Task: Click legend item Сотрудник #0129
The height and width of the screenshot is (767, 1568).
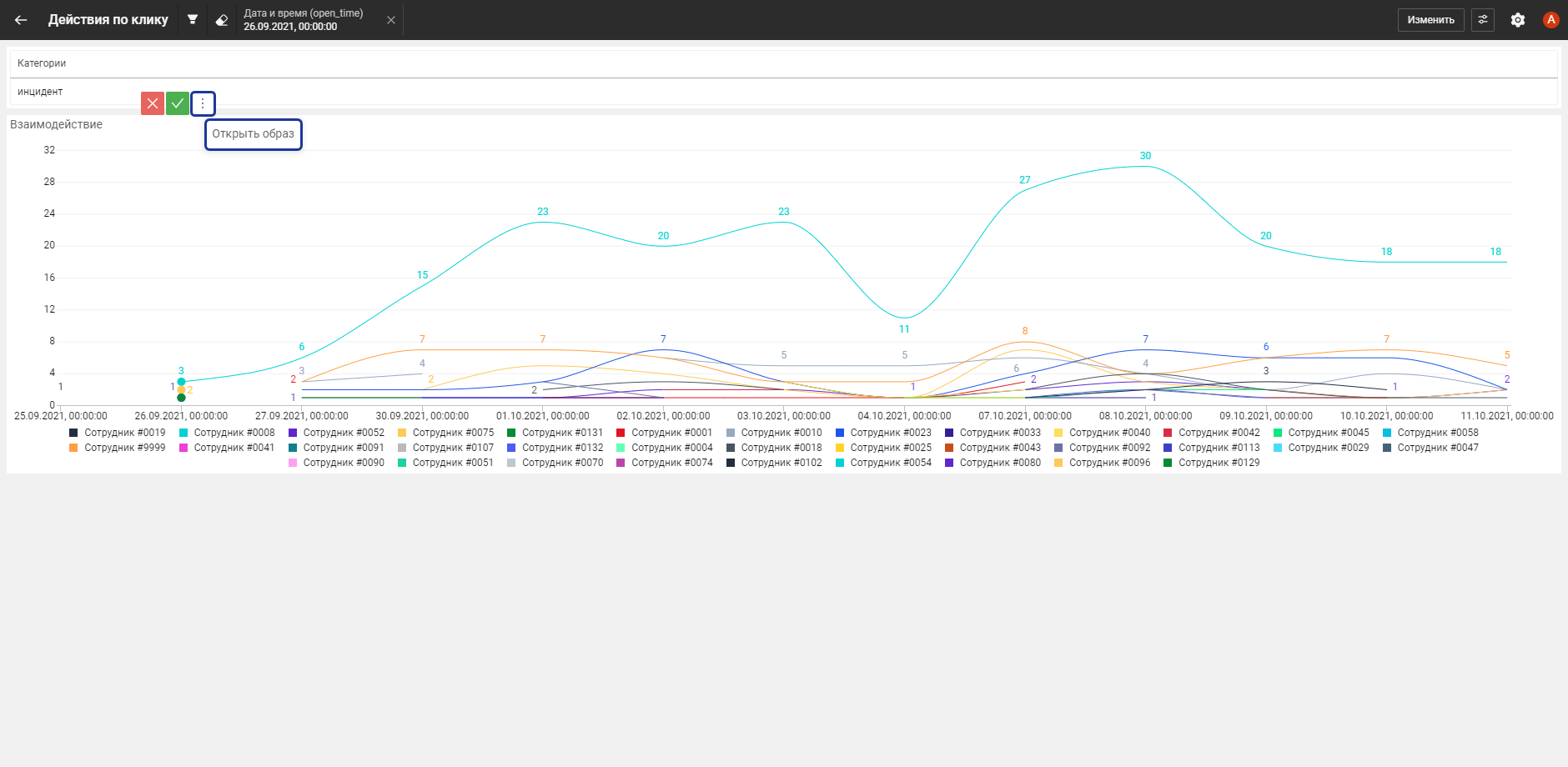Action: (x=1211, y=463)
